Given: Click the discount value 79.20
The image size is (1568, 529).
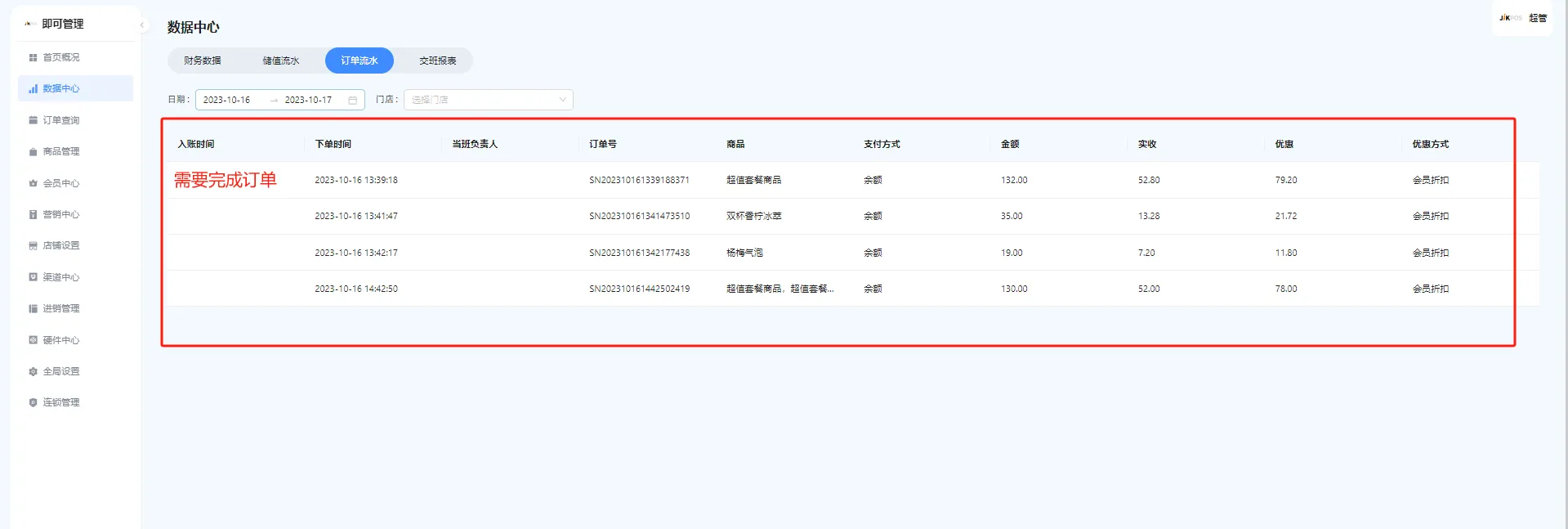Looking at the screenshot, I should click(1286, 180).
